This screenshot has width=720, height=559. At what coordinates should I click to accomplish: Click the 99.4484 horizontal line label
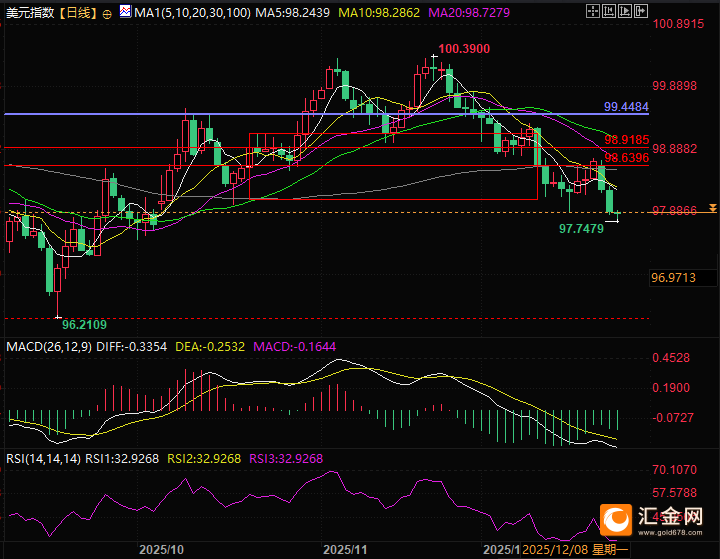tap(626, 107)
